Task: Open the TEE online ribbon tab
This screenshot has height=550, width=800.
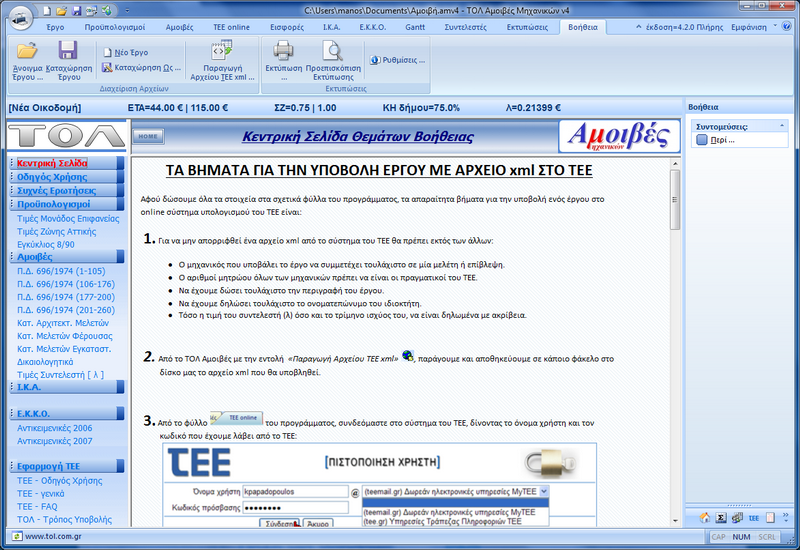Action: point(230,27)
